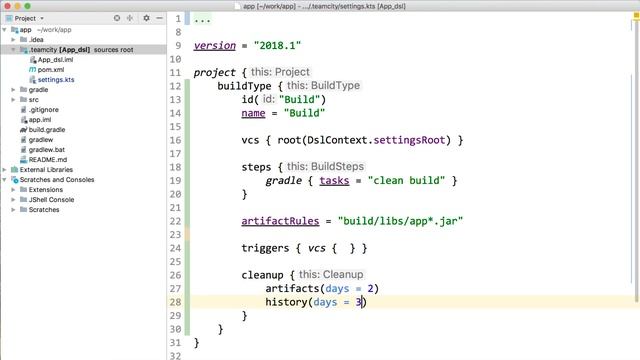Click the pom.xml Maven icon
The image size is (640, 360).
coord(32,69)
